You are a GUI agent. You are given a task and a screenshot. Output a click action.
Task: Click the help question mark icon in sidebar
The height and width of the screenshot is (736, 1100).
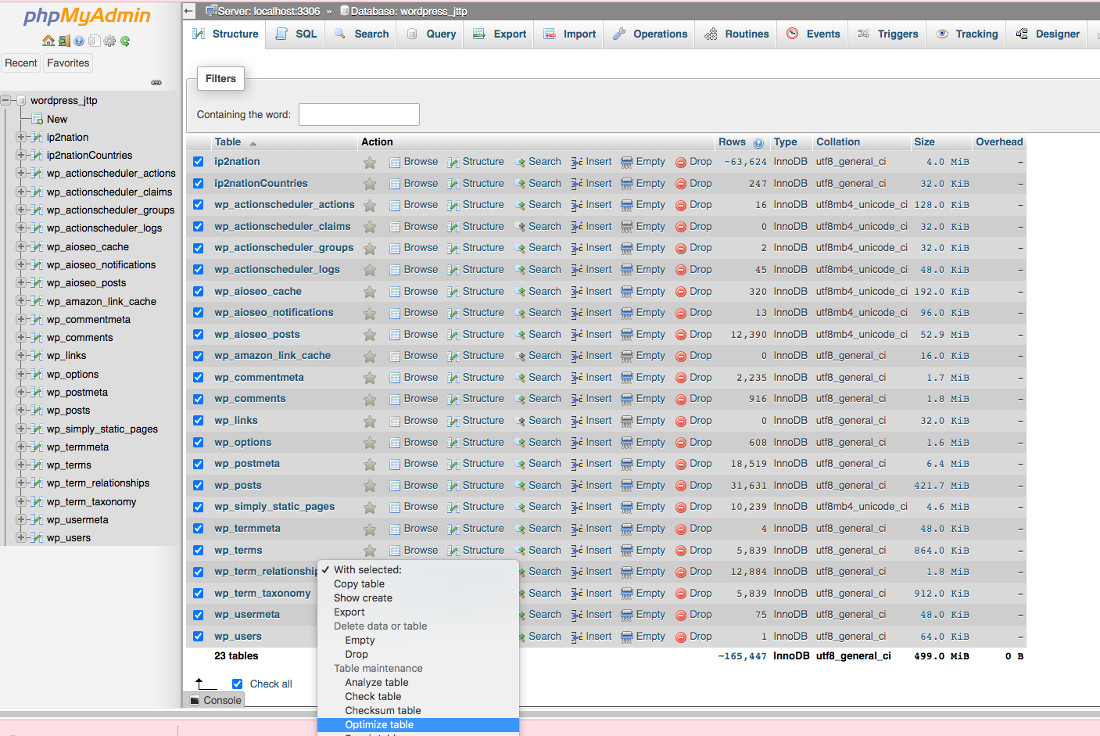point(79,41)
